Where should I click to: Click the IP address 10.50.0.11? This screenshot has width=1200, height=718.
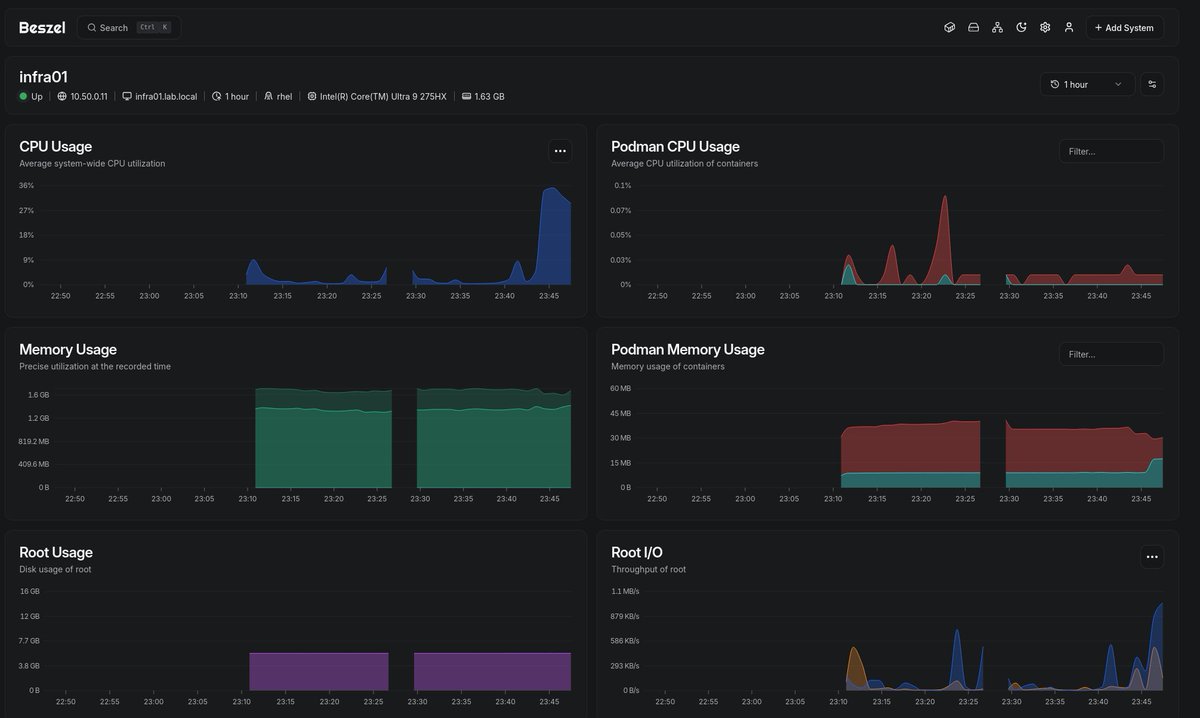[x=89, y=97]
